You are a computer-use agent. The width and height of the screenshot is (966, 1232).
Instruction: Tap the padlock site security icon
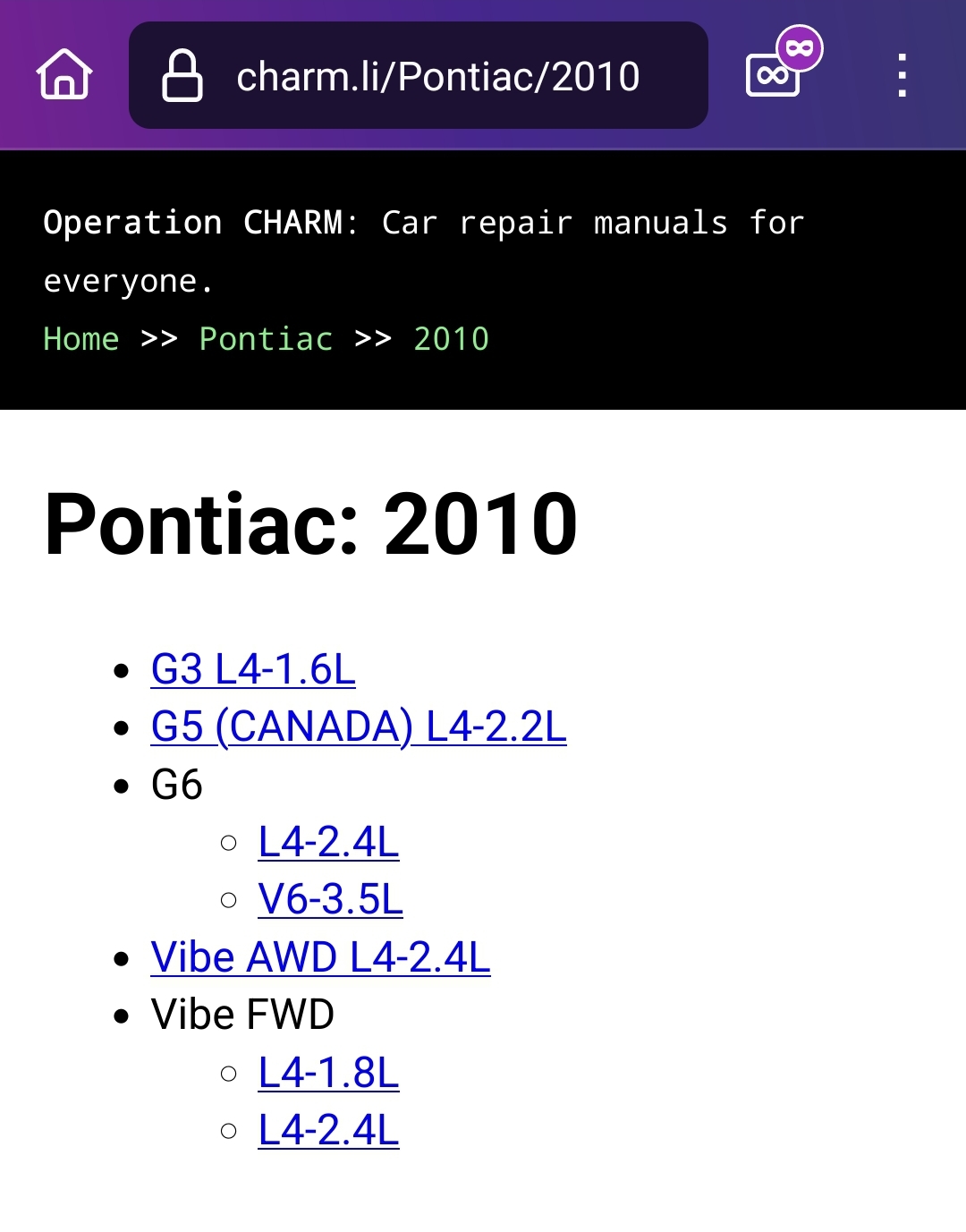click(182, 76)
